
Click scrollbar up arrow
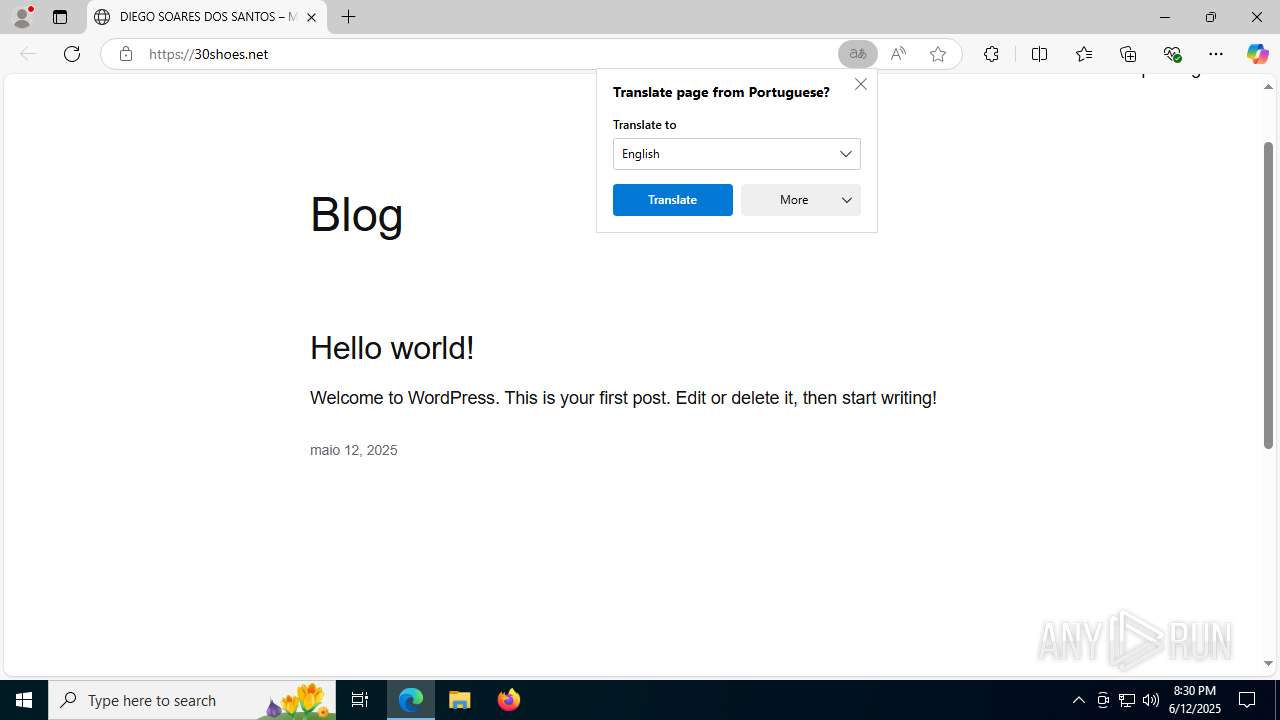pyautogui.click(x=1268, y=86)
